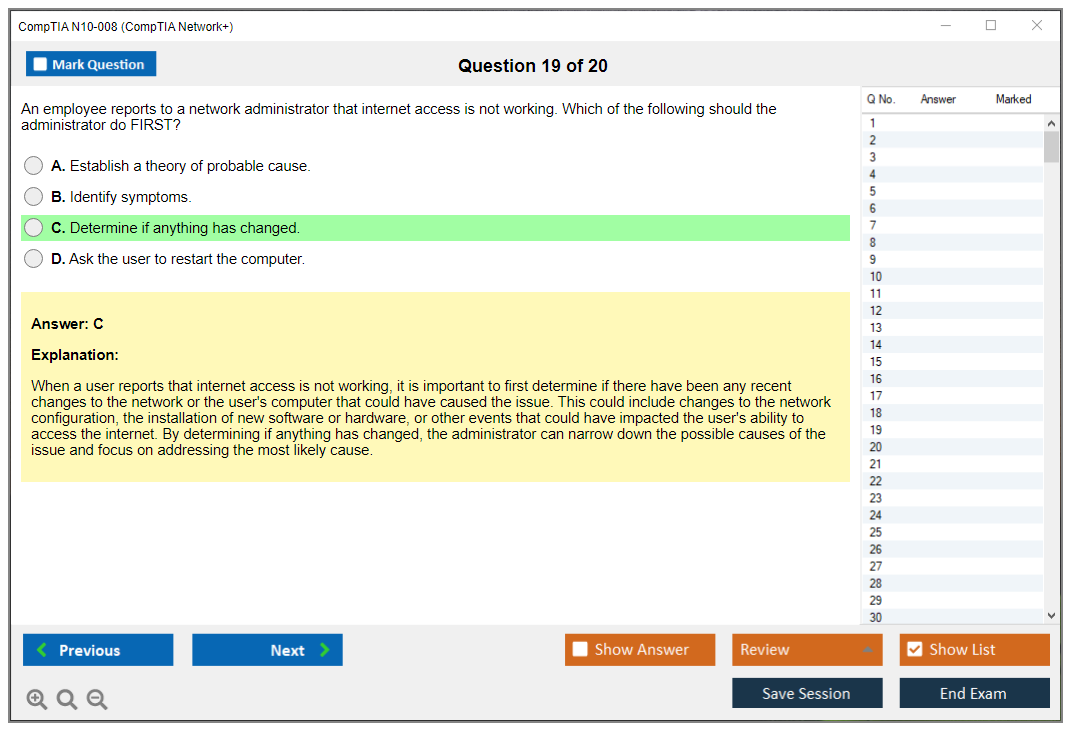Jump to question 25 in list

pyautogui.click(x=876, y=532)
